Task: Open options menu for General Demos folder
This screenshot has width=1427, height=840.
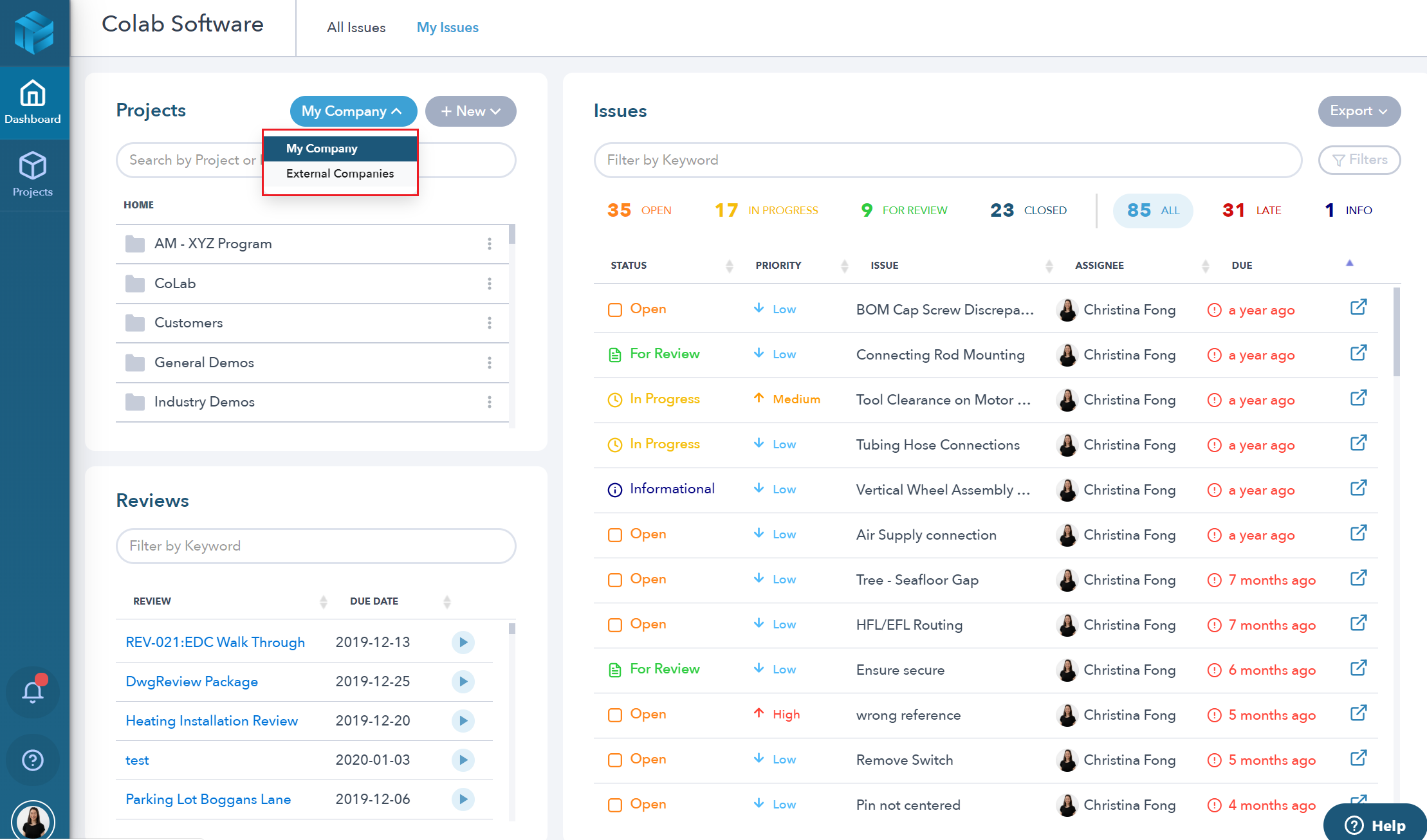Action: click(490, 363)
